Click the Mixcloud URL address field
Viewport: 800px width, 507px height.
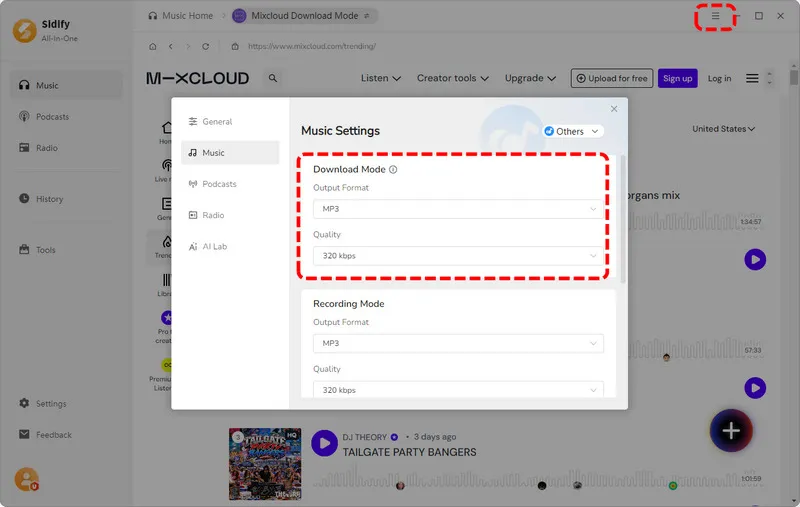pyautogui.click(x=312, y=46)
